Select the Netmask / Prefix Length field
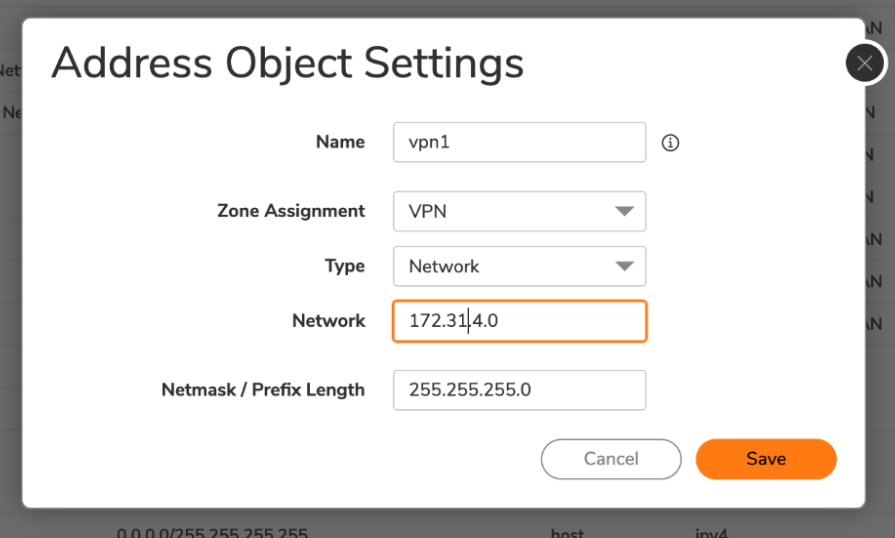This screenshot has height=538, width=895. click(x=519, y=390)
